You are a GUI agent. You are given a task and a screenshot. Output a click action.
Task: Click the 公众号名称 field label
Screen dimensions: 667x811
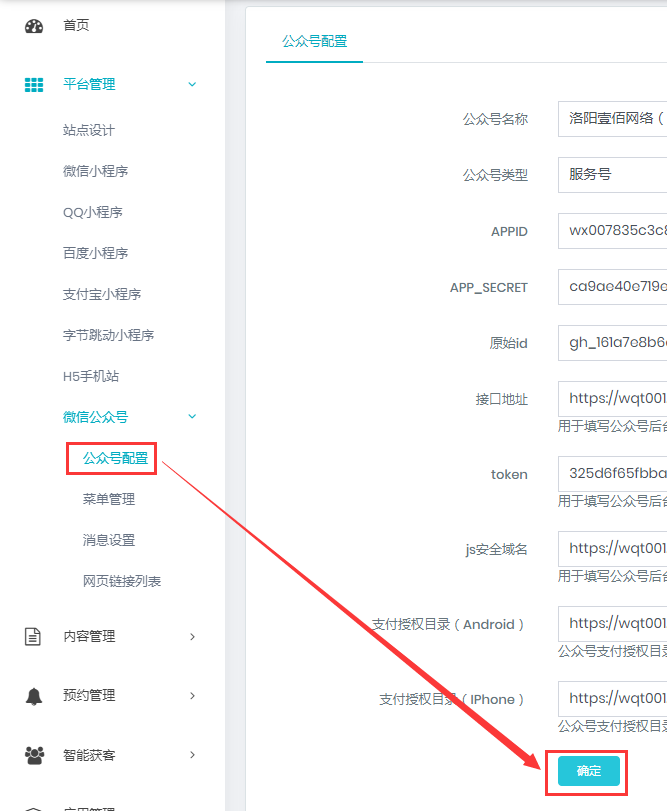tap(495, 119)
